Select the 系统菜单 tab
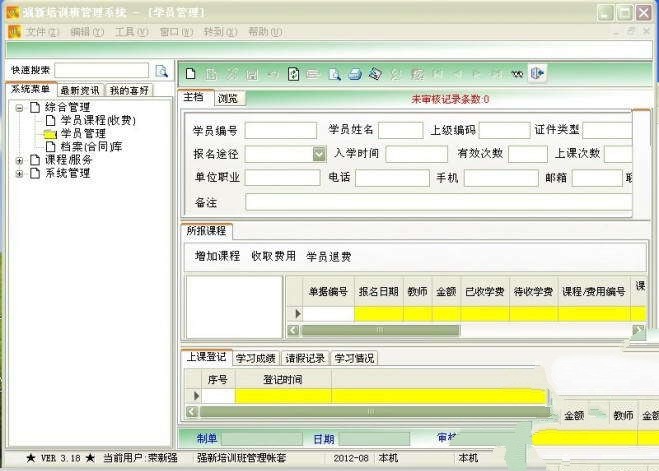659x471 pixels. [x=30, y=89]
